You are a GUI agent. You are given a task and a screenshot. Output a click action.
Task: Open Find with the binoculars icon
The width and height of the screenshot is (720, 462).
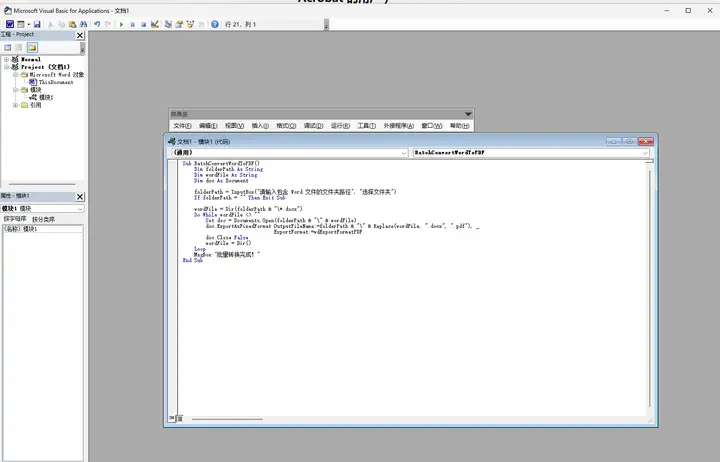click(x=83, y=24)
